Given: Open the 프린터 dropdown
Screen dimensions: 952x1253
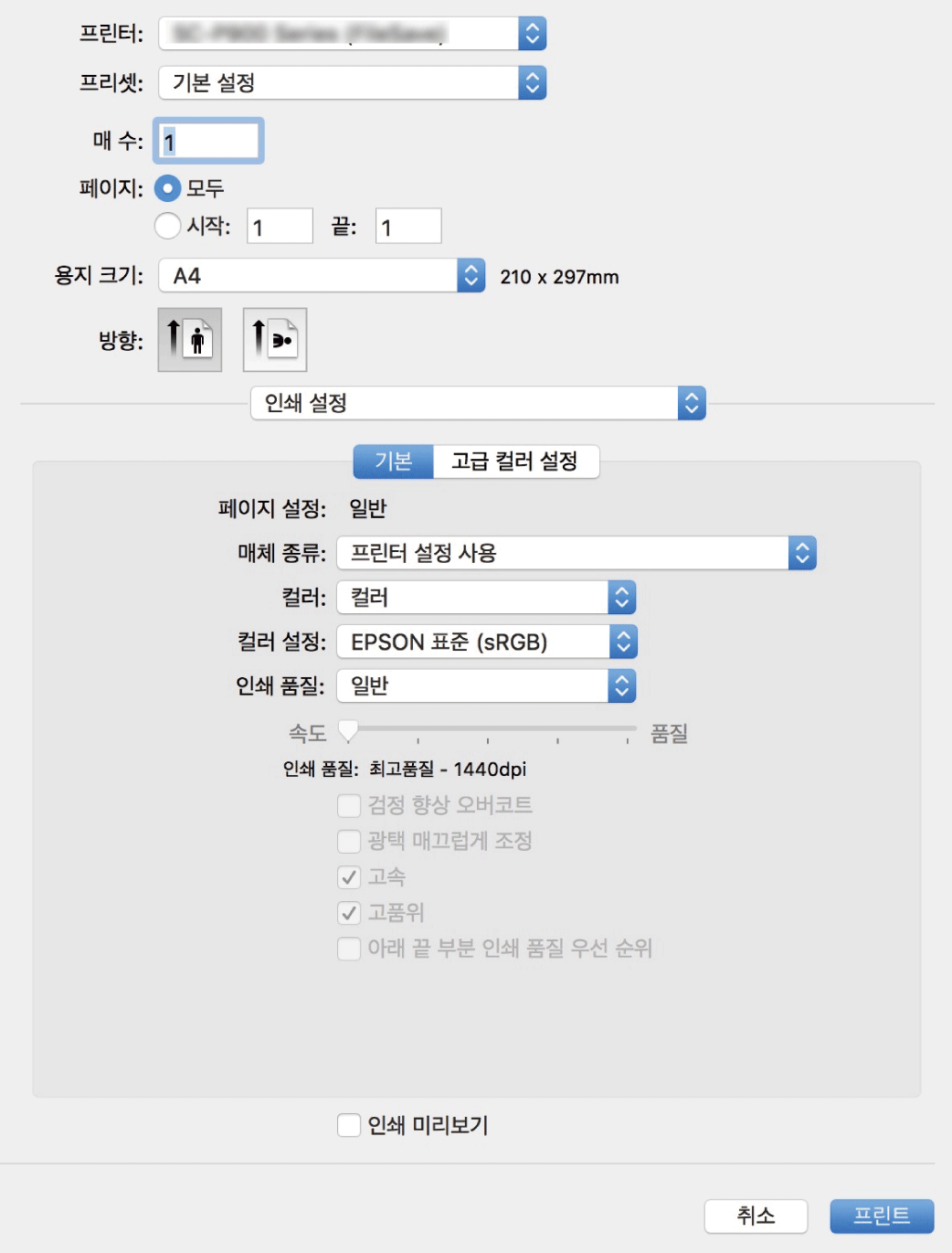Looking at the screenshot, I should tap(352, 34).
